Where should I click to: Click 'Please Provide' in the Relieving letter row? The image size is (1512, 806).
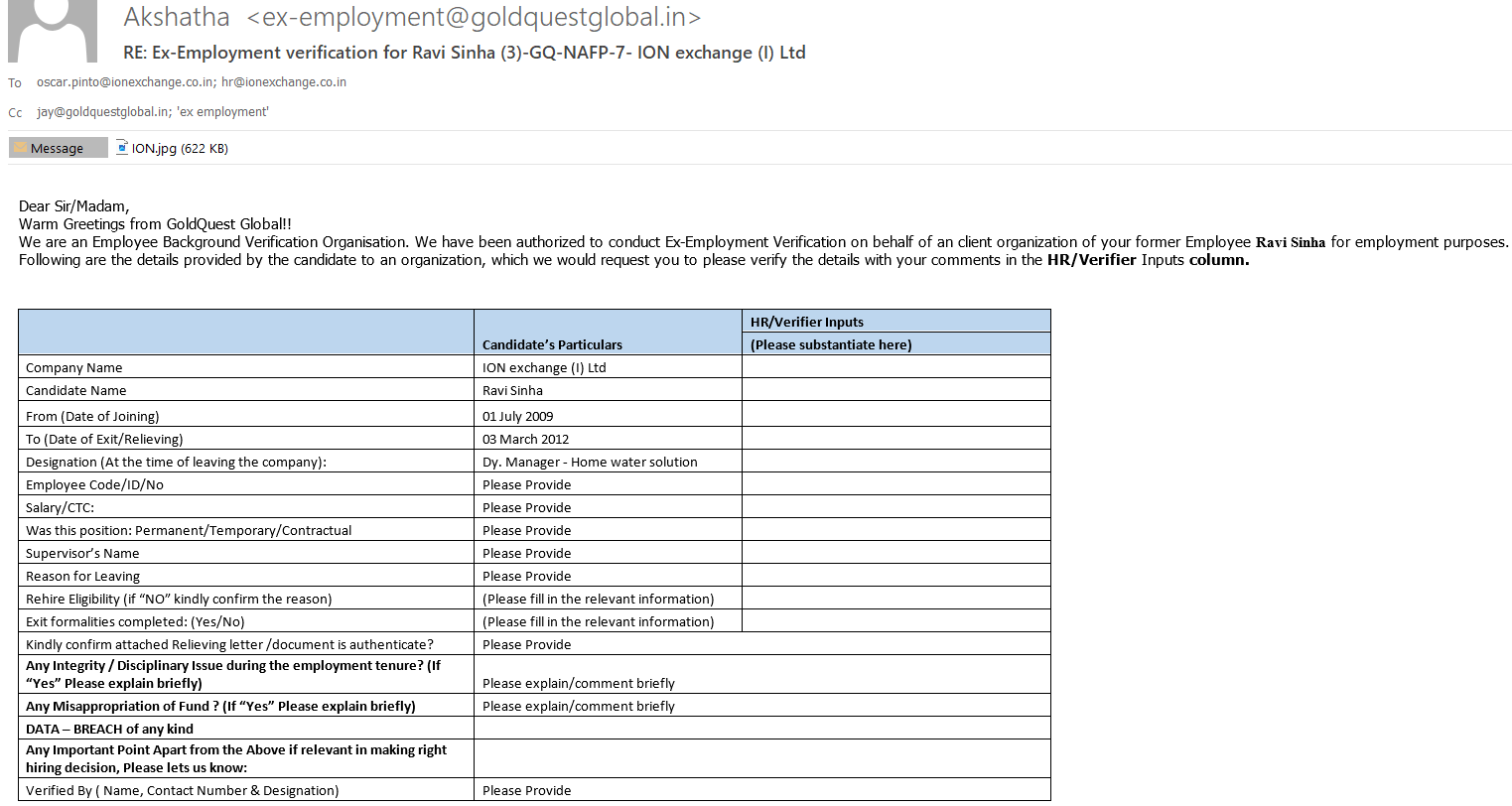pos(527,644)
